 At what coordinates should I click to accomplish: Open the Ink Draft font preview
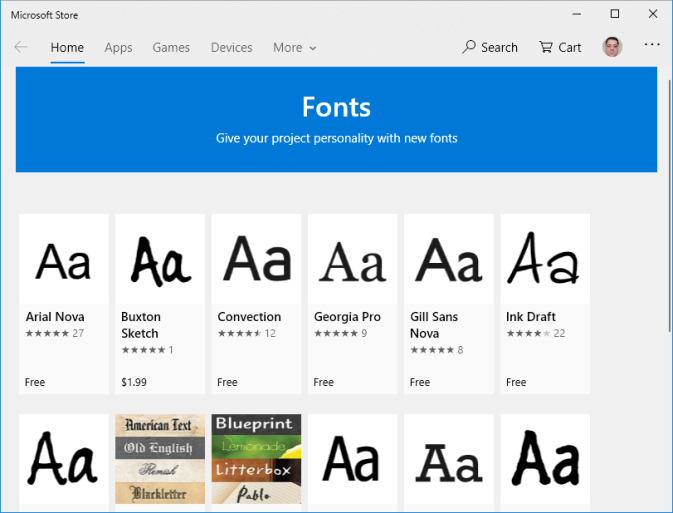545,261
